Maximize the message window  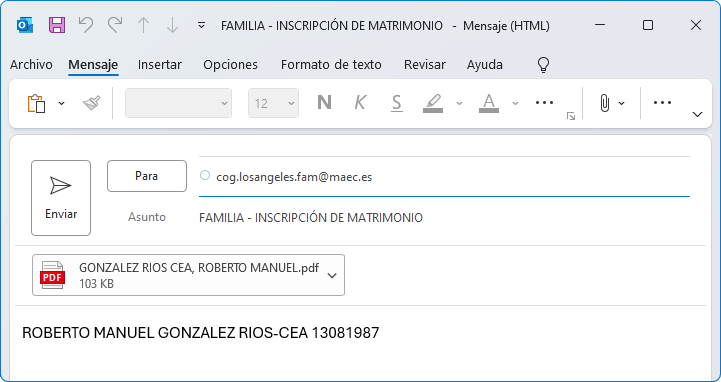(647, 25)
